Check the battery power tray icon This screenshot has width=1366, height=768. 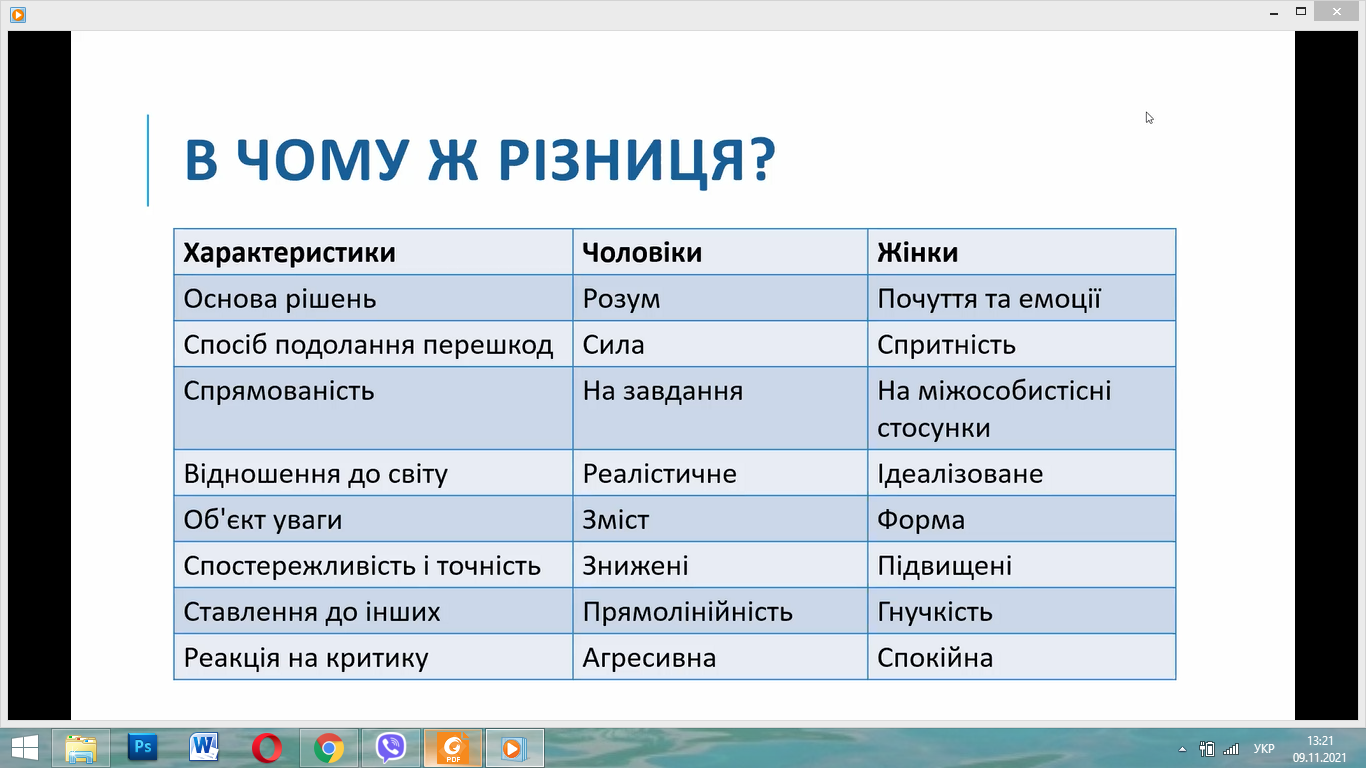coord(1207,748)
